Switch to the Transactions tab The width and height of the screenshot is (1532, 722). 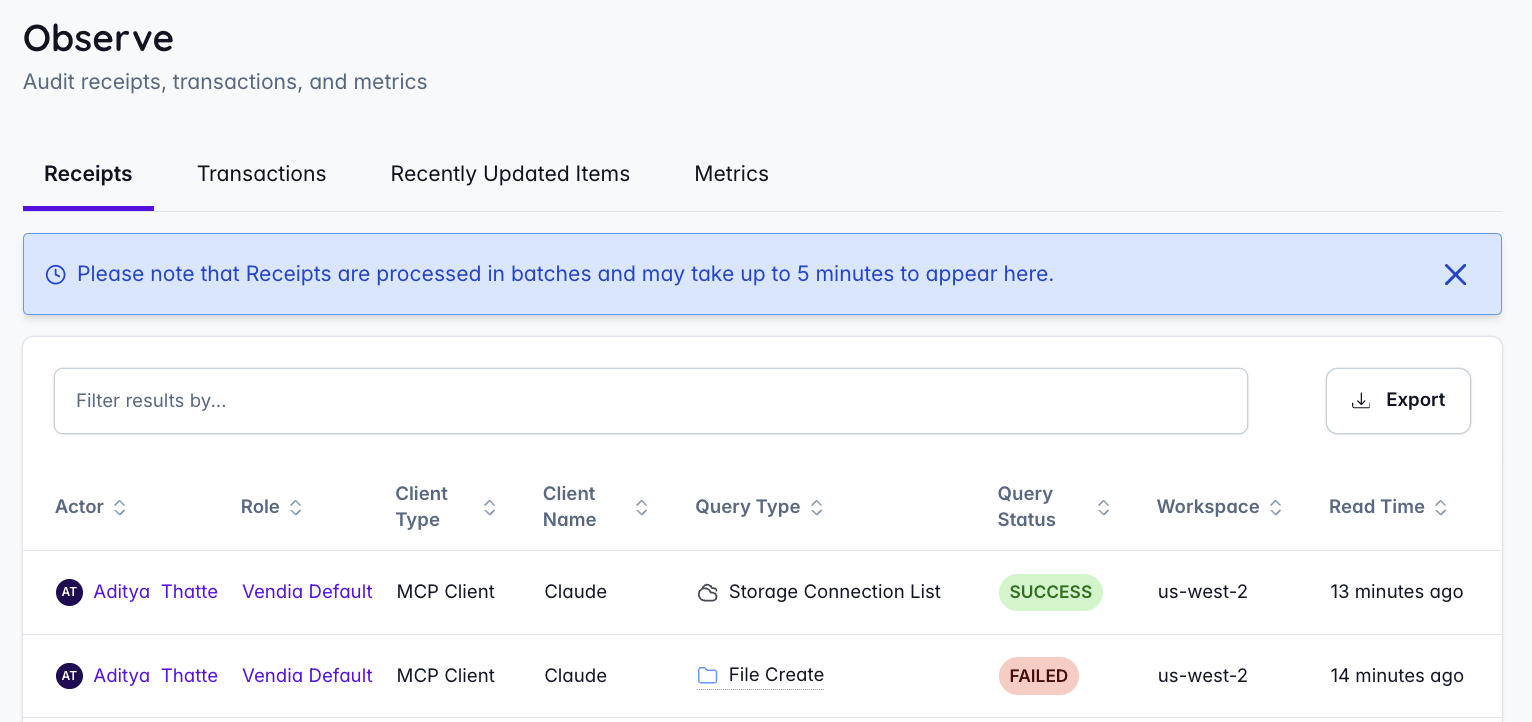pyautogui.click(x=262, y=174)
